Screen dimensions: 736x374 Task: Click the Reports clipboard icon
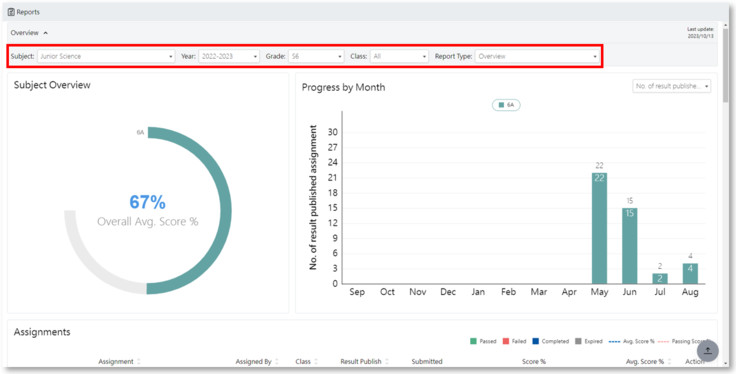tap(11, 12)
